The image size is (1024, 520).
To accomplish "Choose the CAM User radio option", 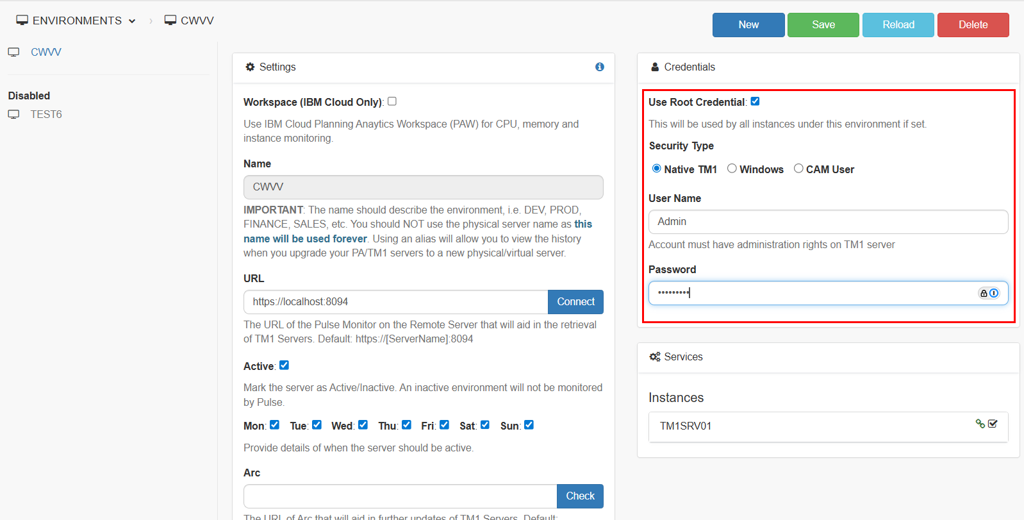I will pos(798,169).
